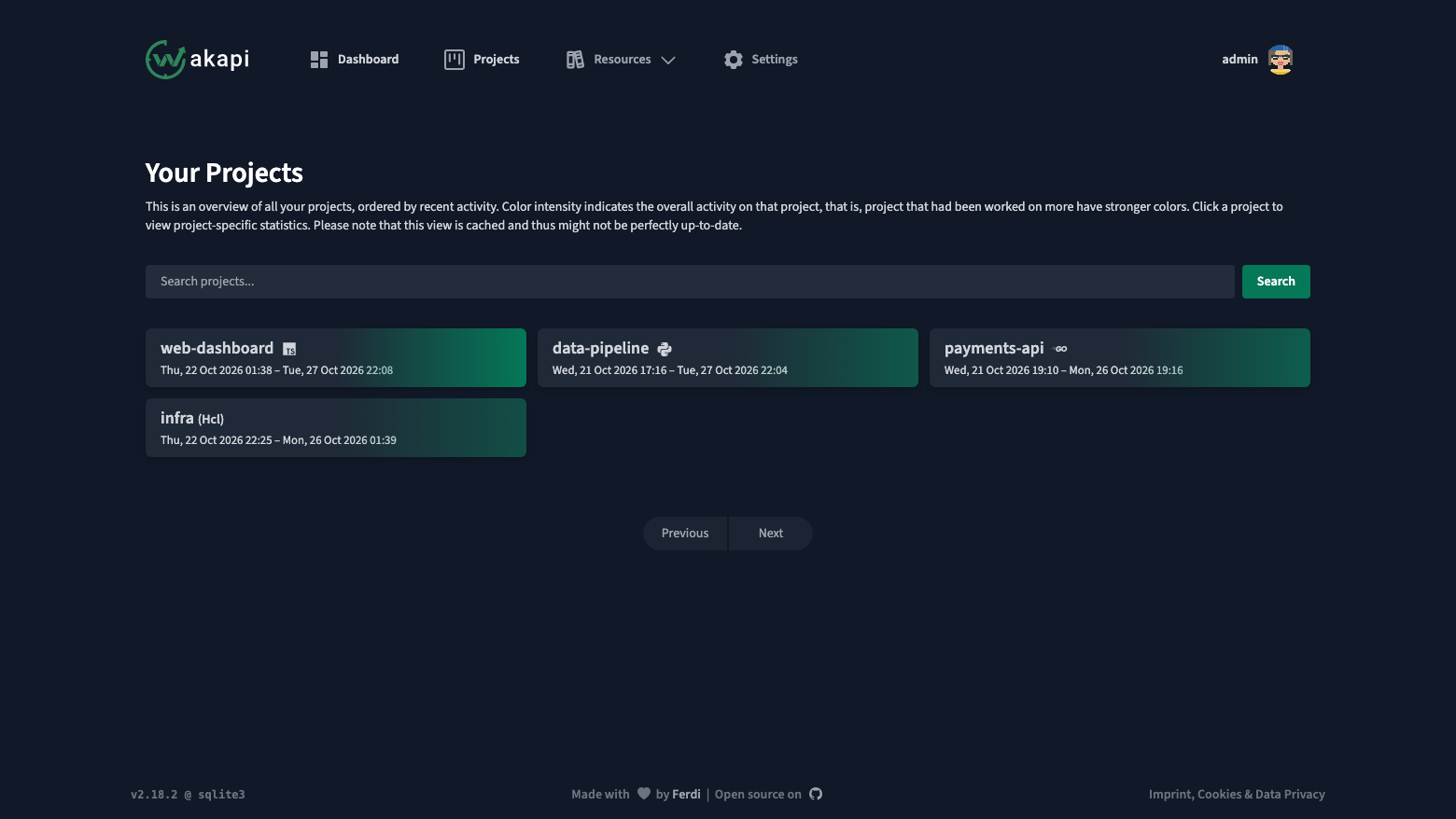Image resolution: width=1456 pixels, height=819 pixels.
Task: Focus the Search projects input field
Action: pos(690,282)
